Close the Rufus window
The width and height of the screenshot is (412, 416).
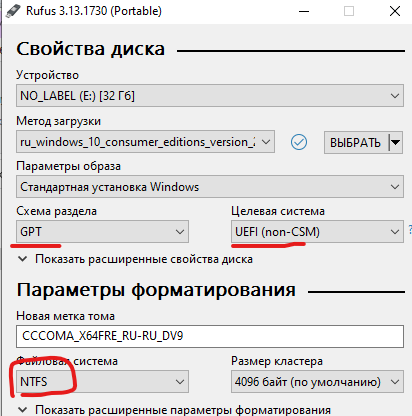[x=395, y=11]
